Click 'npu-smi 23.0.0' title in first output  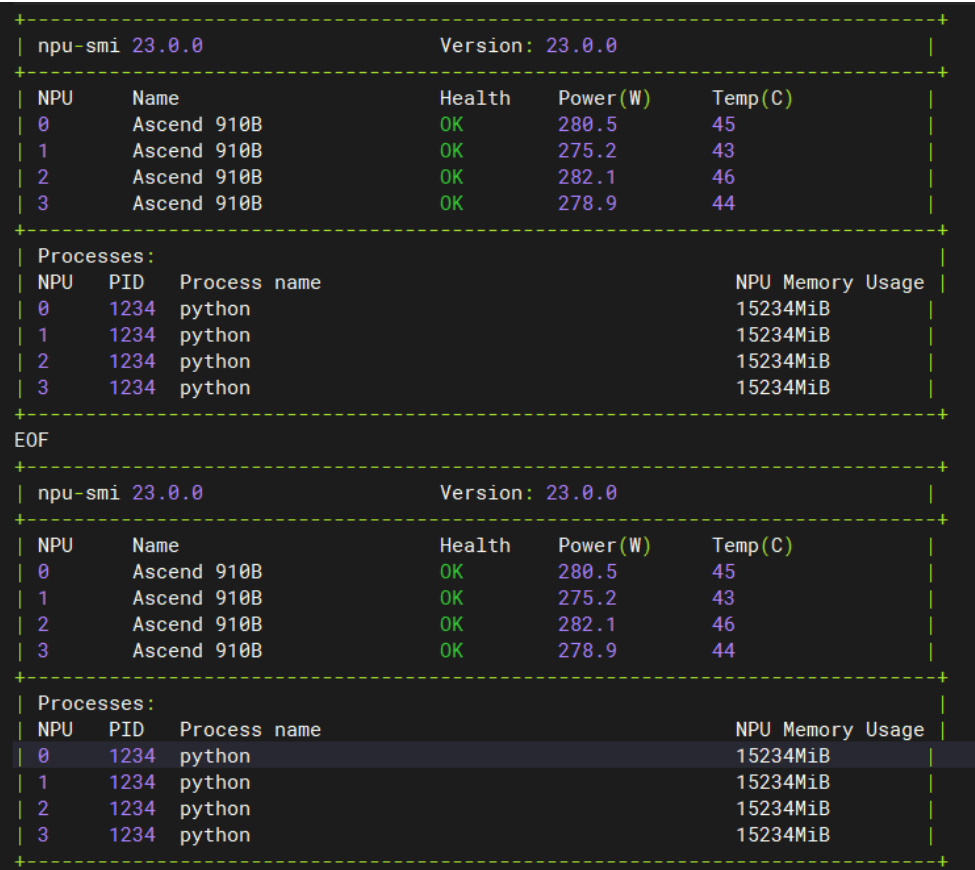pos(120,45)
